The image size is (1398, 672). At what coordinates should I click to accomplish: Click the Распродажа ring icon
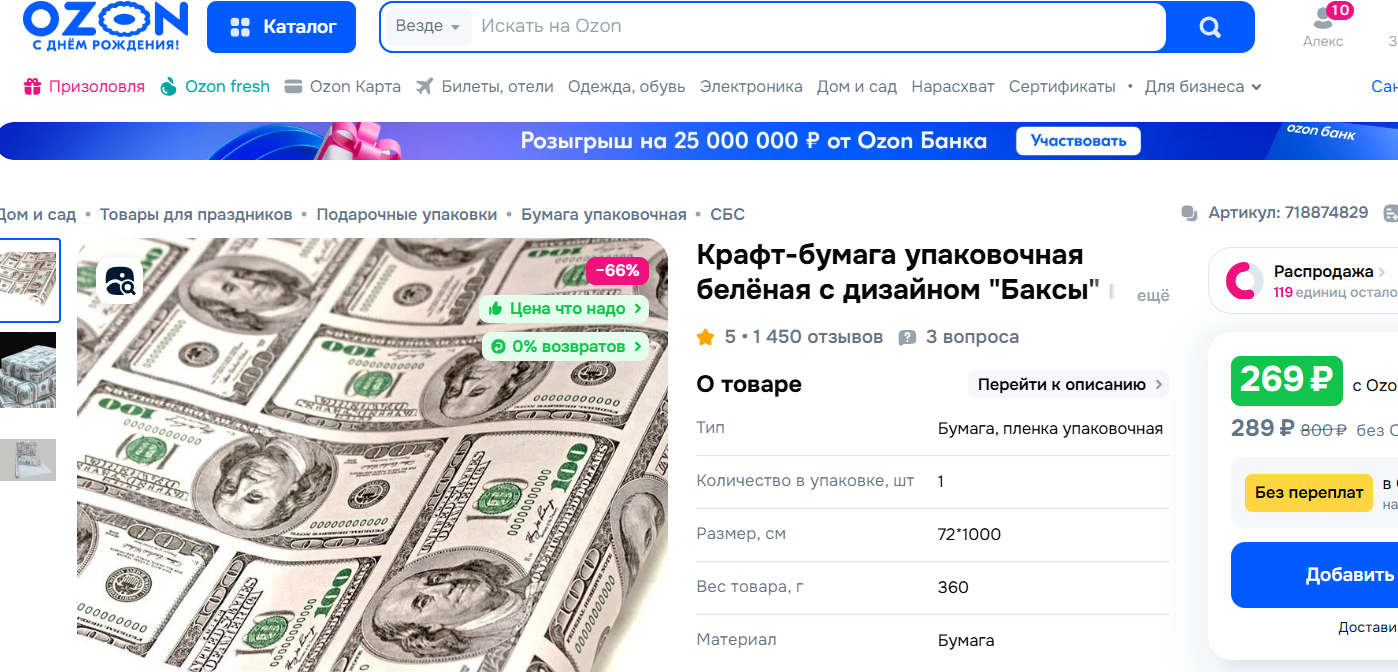pos(1244,281)
